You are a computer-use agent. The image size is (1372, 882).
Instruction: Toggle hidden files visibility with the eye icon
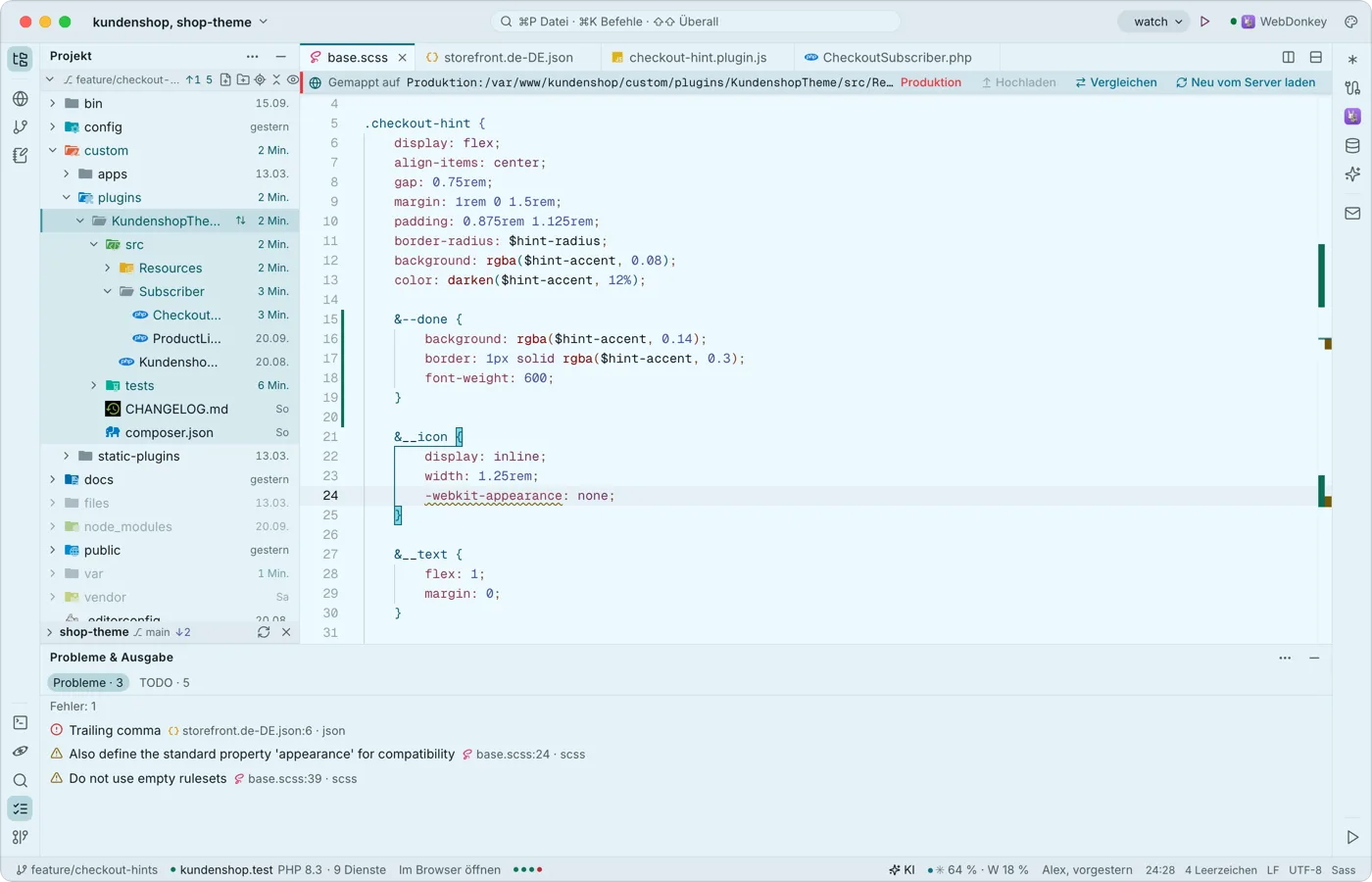tap(292, 80)
